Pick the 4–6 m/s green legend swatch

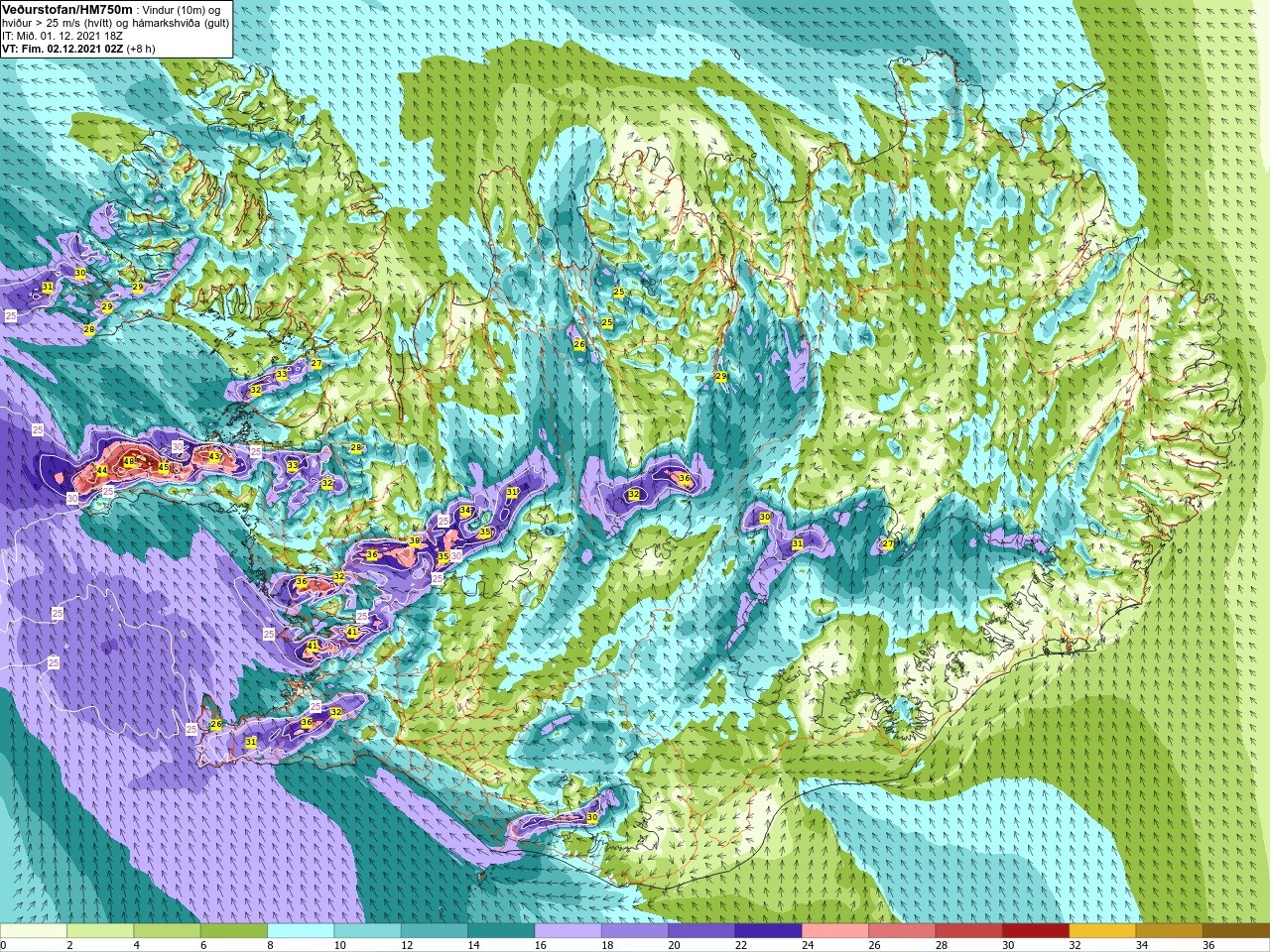[x=167, y=931]
